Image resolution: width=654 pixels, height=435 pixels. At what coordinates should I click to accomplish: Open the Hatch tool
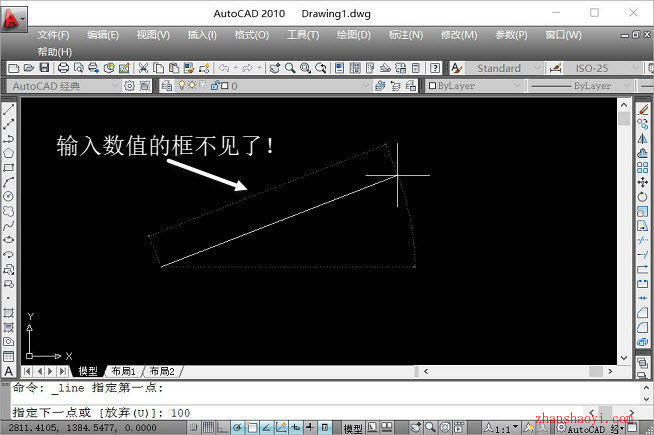point(8,312)
